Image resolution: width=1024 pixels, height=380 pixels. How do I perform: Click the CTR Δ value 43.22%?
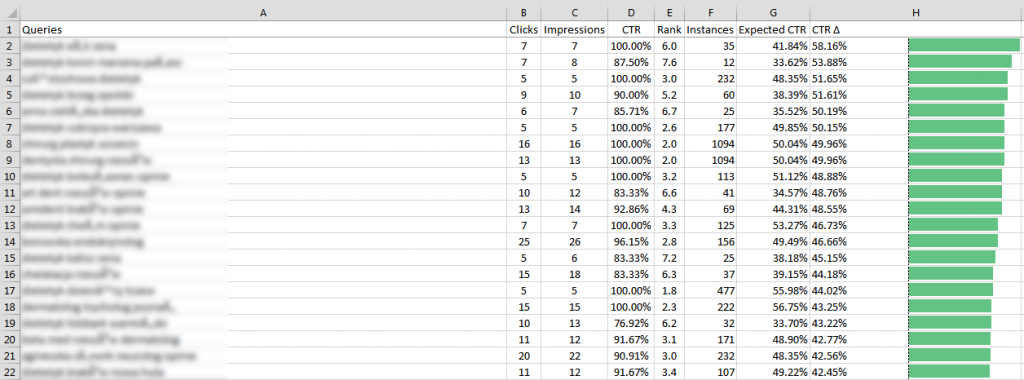[x=829, y=323]
